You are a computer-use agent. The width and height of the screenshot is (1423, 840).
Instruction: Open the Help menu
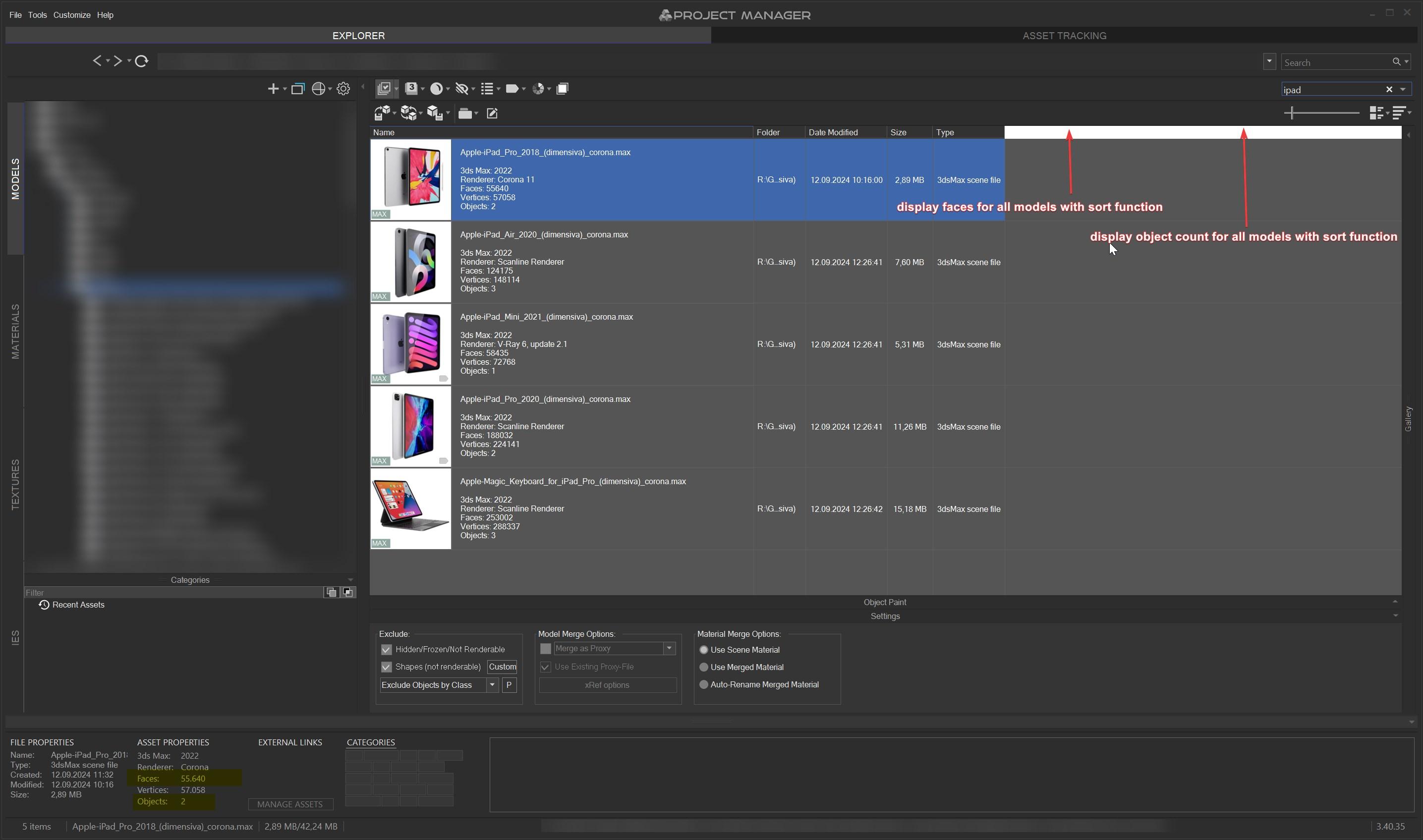[105, 15]
